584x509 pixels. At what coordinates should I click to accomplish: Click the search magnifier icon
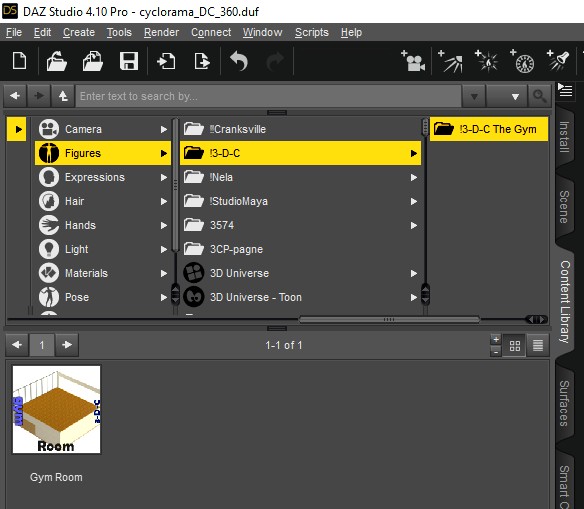tap(539, 96)
